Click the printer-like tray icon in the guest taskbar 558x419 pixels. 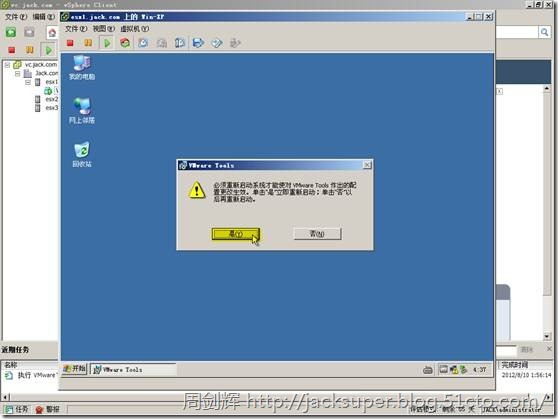point(428,370)
